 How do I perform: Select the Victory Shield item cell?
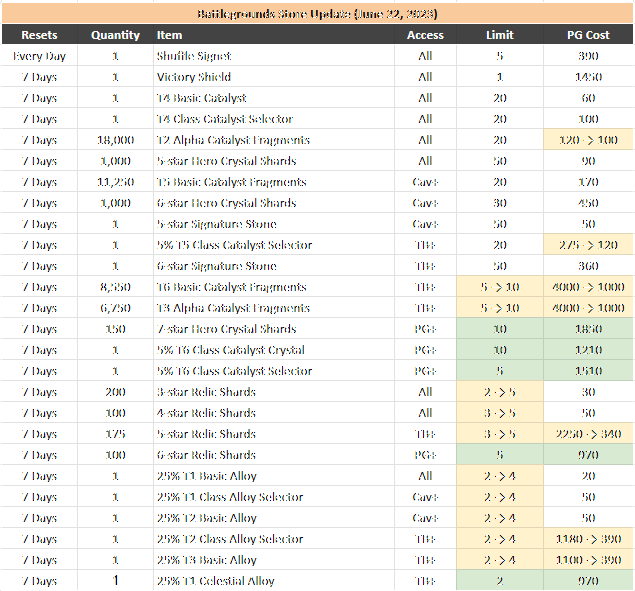pos(274,77)
